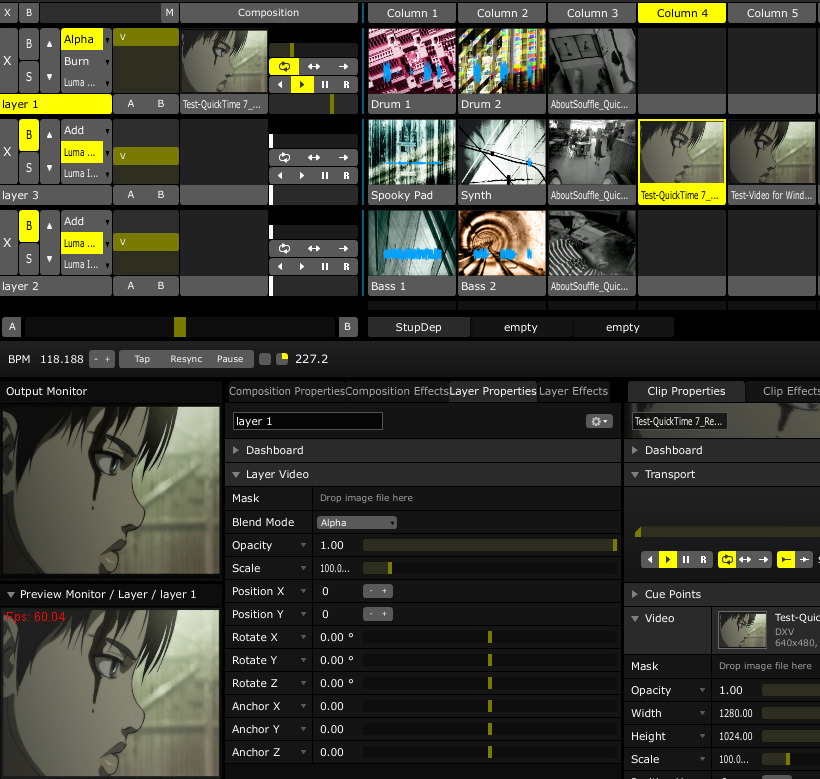Click the play forward icon for layer 1
820x779 pixels.
point(302,85)
